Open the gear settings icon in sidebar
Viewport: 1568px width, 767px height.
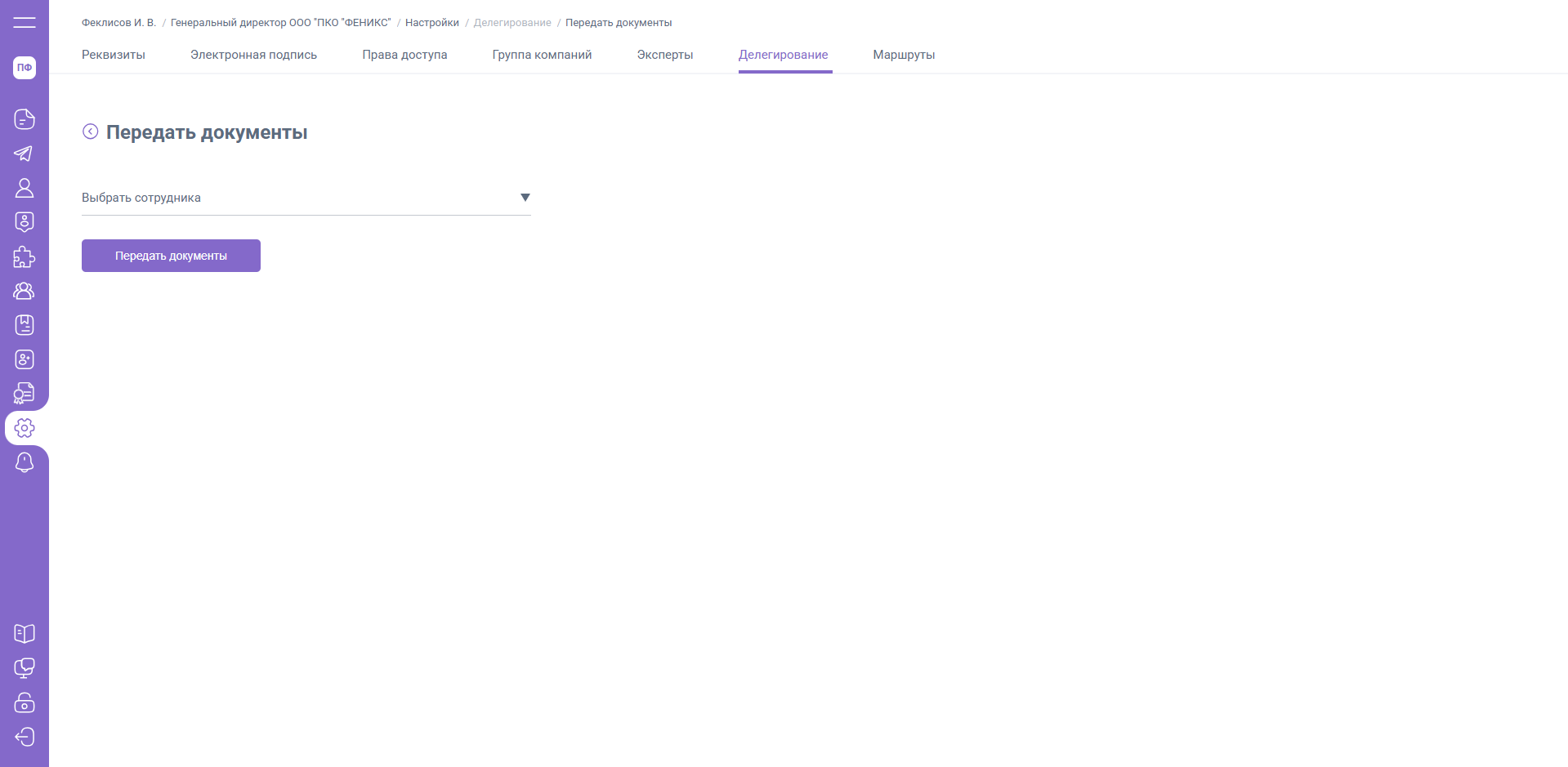tap(25, 428)
